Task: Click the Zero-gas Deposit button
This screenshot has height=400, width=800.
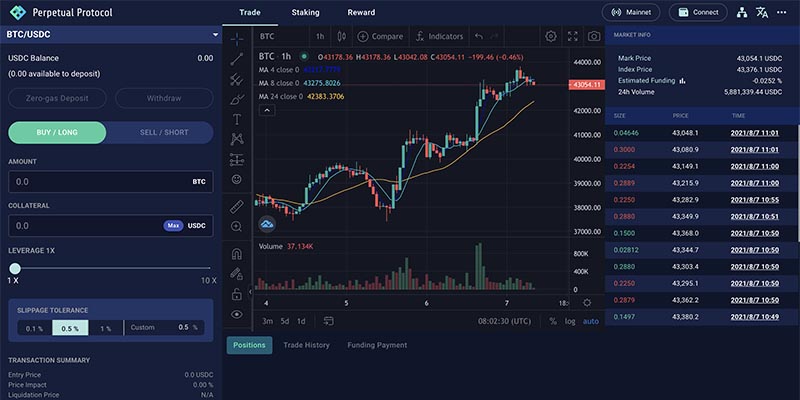Action: click(x=57, y=98)
